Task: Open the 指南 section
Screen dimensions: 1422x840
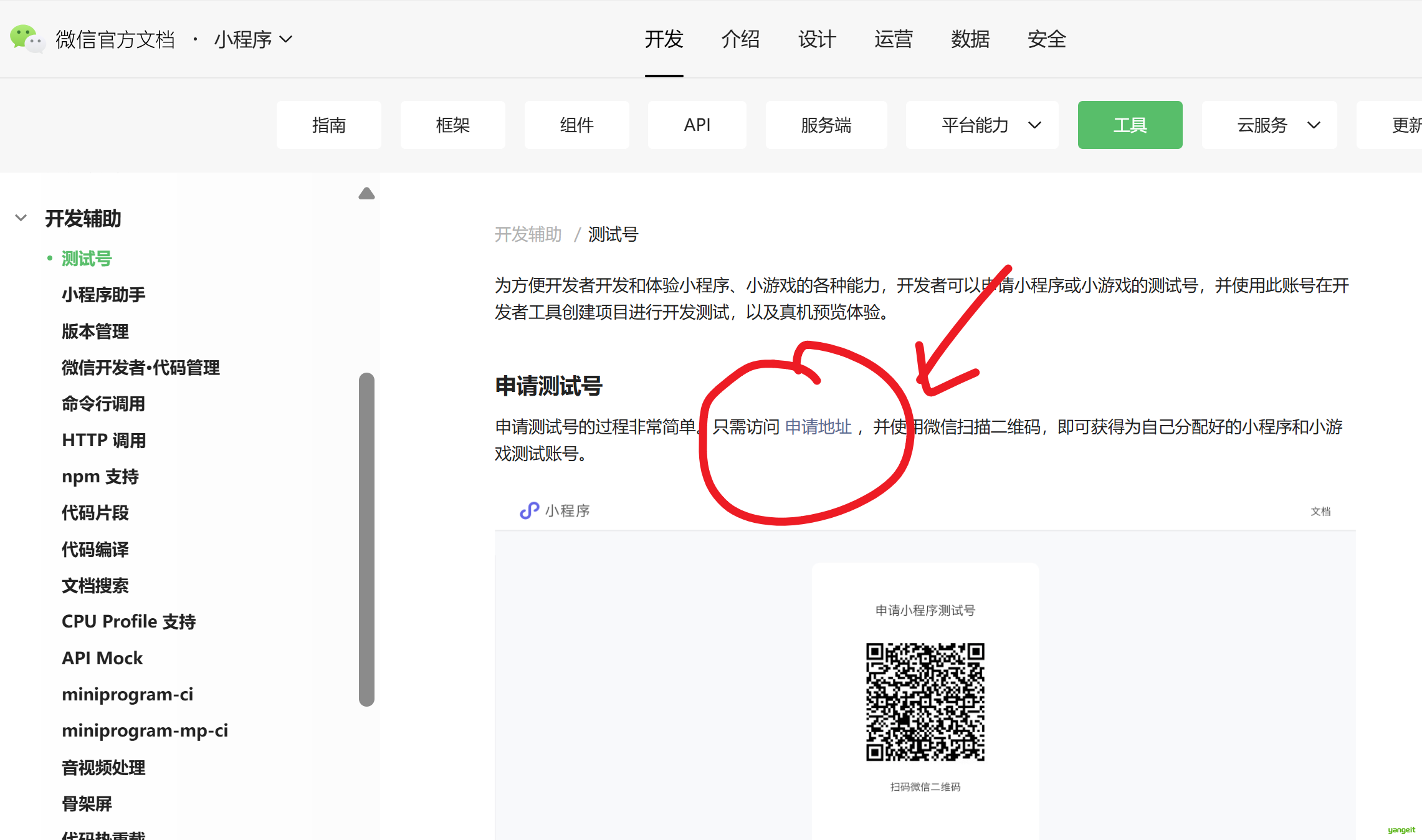Action: [x=329, y=125]
